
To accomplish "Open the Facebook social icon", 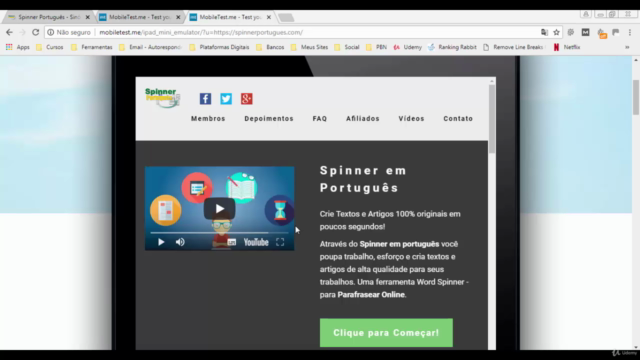I will (x=205, y=99).
